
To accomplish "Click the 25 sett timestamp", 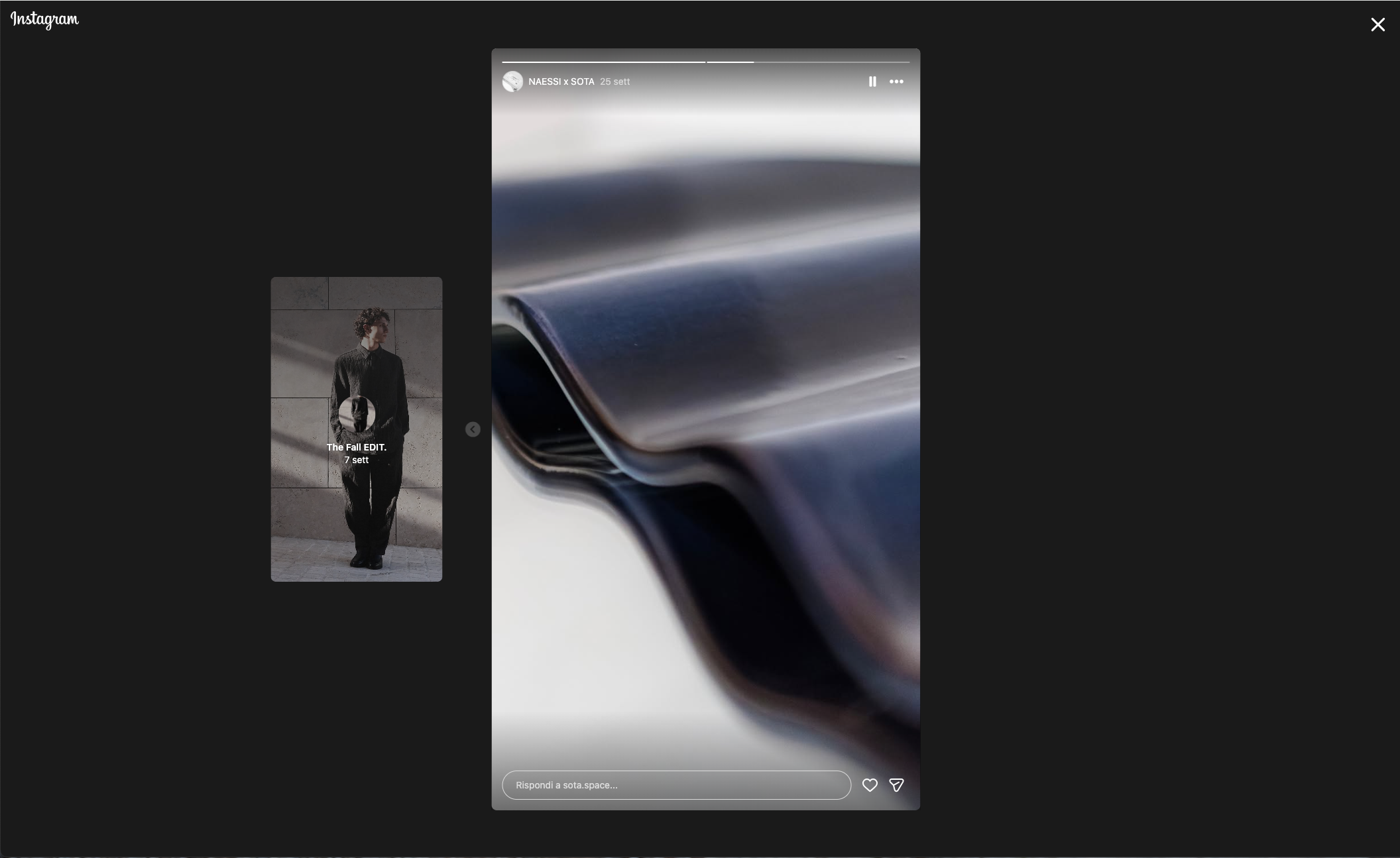I will (x=614, y=81).
